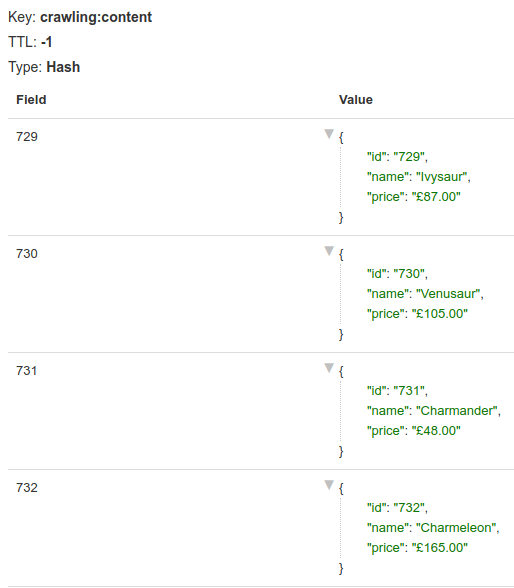The image size is (514, 588).
Task: Select the field name 729
Action: tap(27, 136)
